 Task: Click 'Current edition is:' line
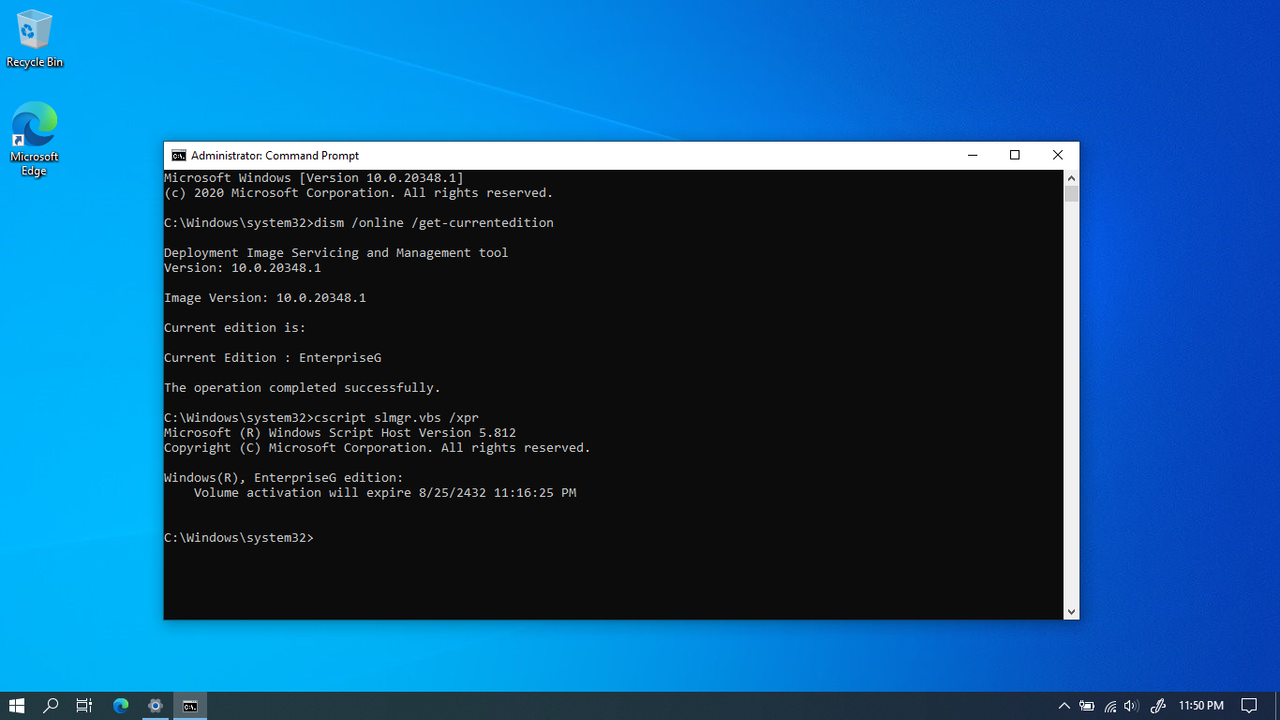235,328
